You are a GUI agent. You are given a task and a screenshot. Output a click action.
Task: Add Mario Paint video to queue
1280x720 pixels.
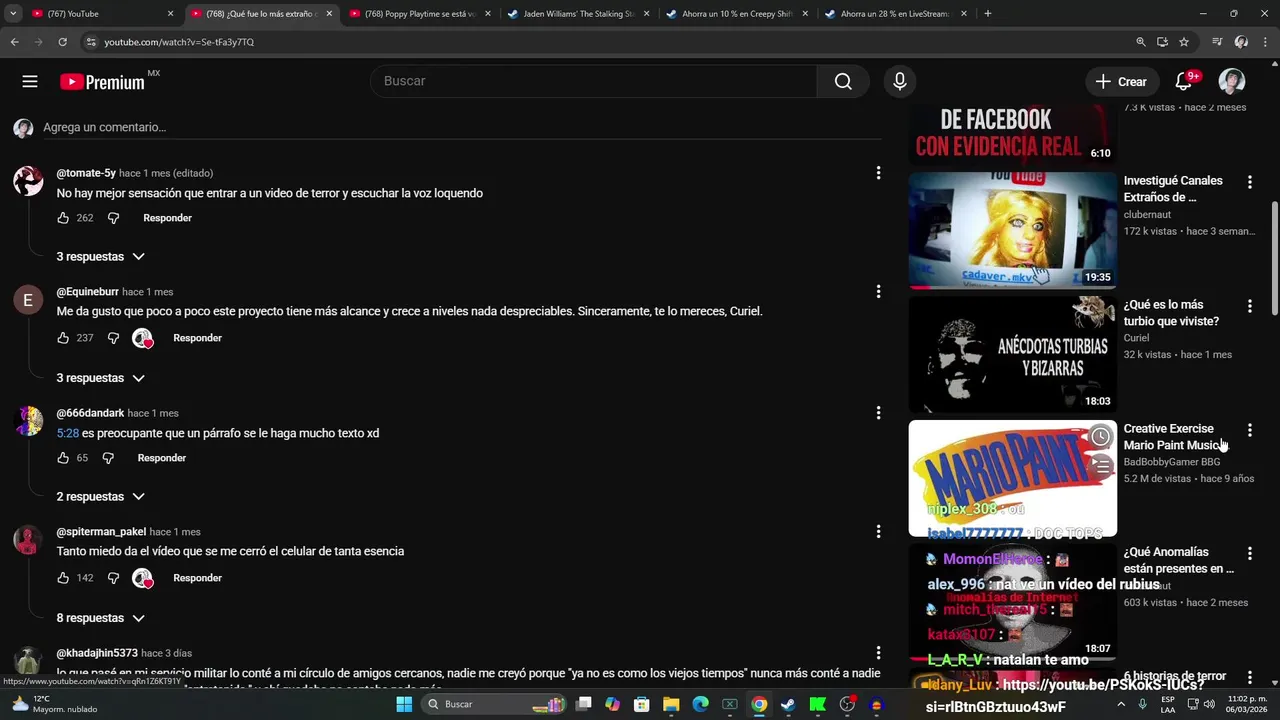1100,465
